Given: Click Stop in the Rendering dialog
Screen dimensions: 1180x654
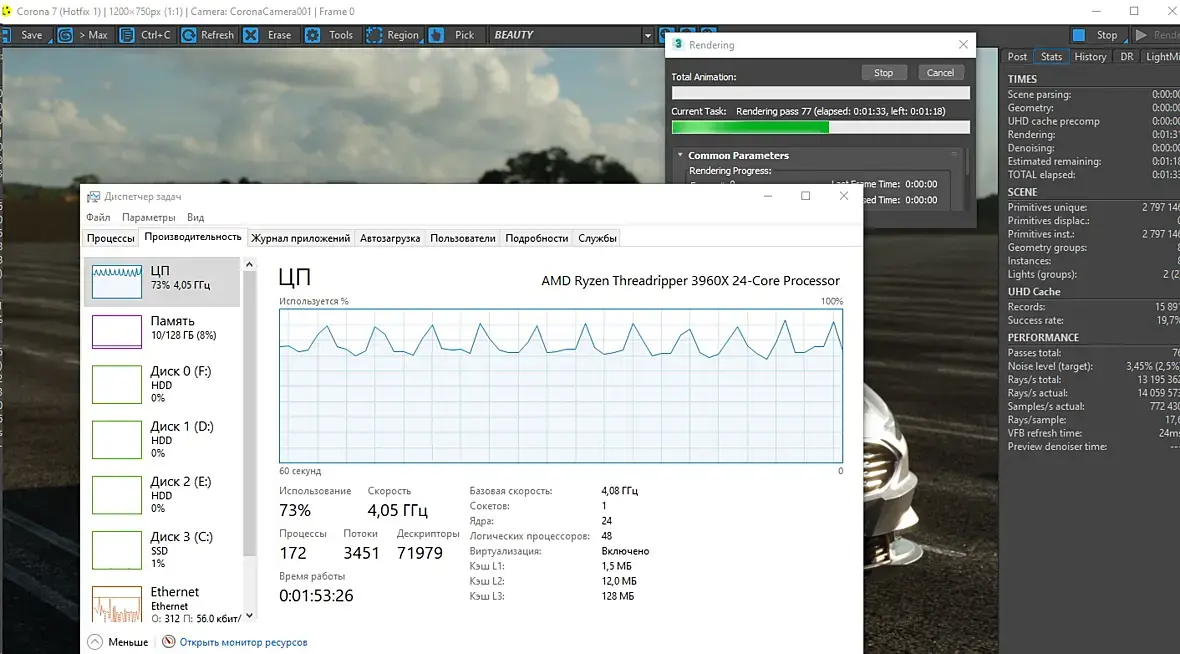Looking at the screenshot, I should [x=883, y=73].
